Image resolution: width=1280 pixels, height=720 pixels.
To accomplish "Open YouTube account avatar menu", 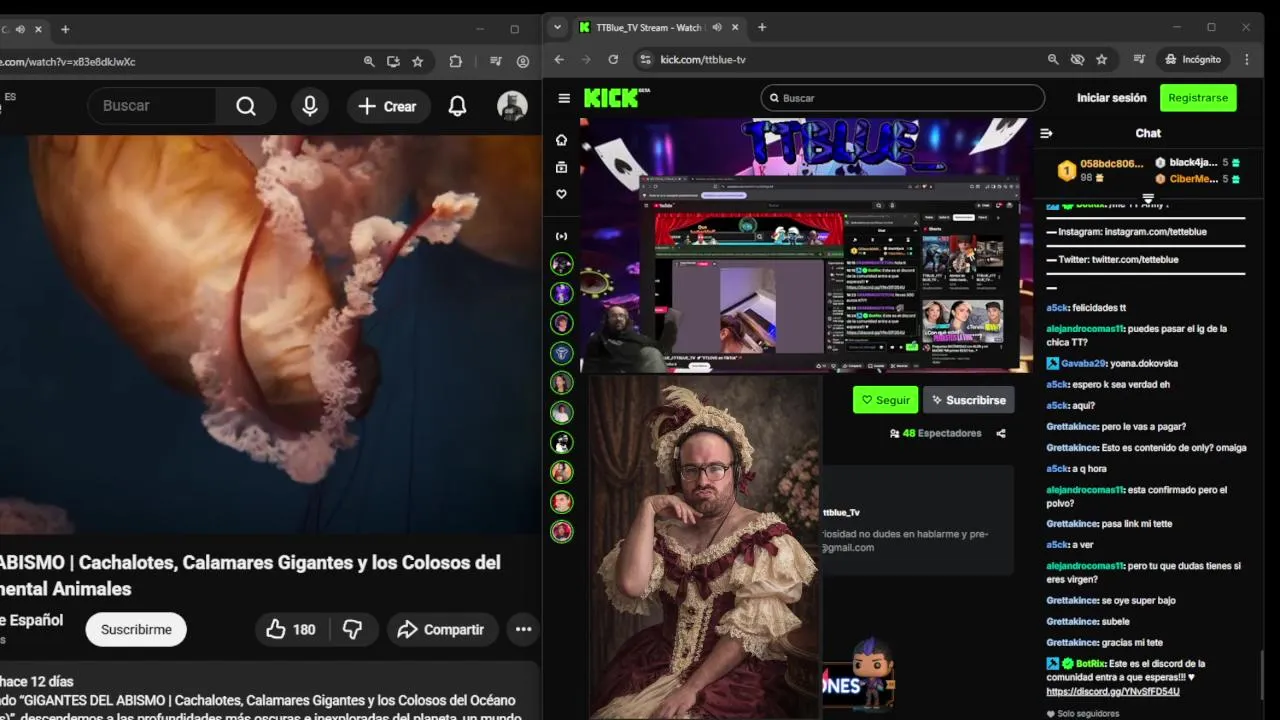I will pyautogui.click(x=512, y=106).
